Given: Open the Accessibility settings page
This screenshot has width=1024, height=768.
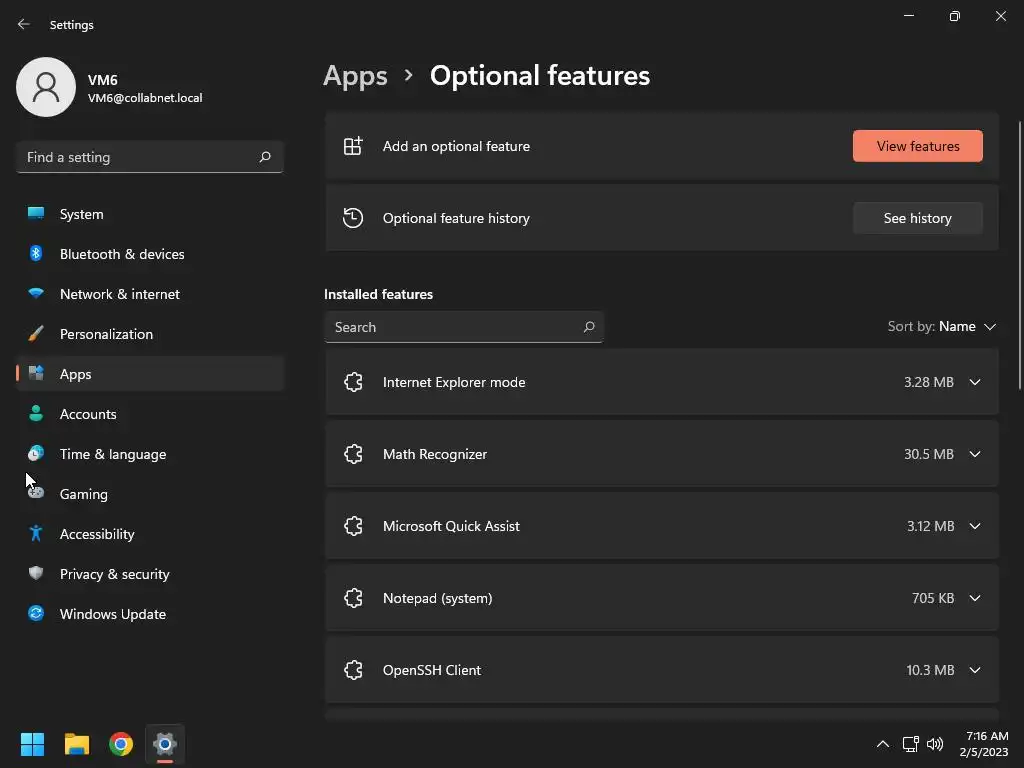Looking at the screenshot, I should point(97,534).
